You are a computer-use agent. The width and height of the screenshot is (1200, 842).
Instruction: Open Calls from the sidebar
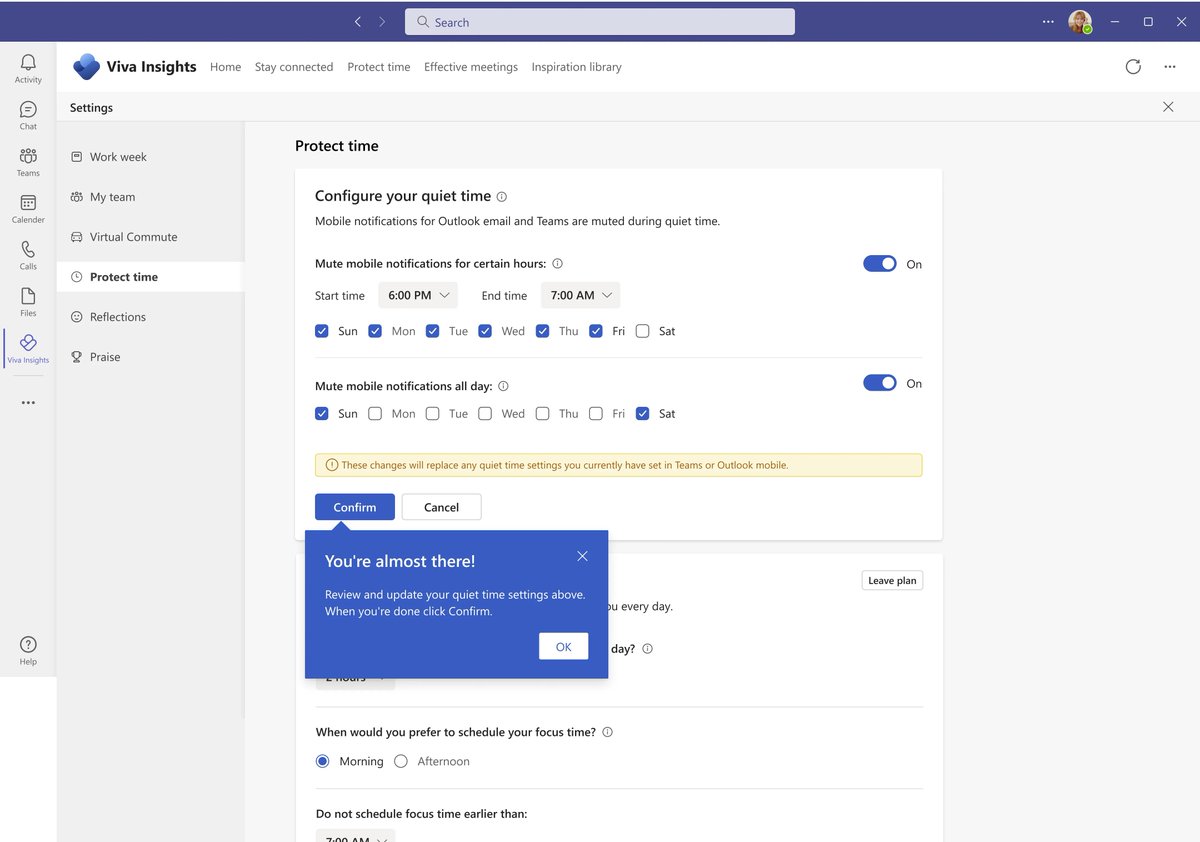pyautogui.click(x=28, y=256)
